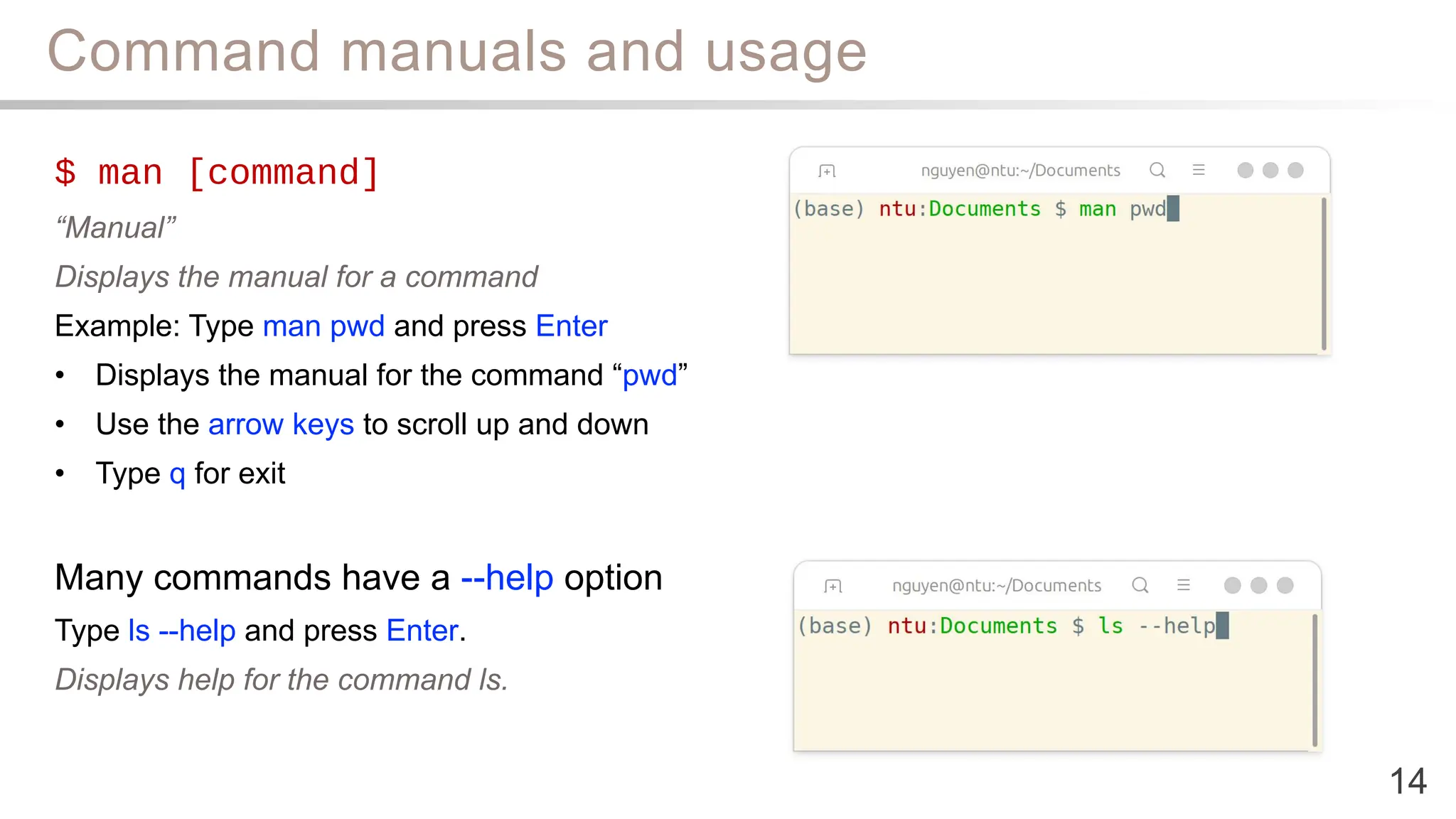Click the blue '--help' text in heading
Image resolution: width=1456 pixels, height=819 pixels.
507,577
